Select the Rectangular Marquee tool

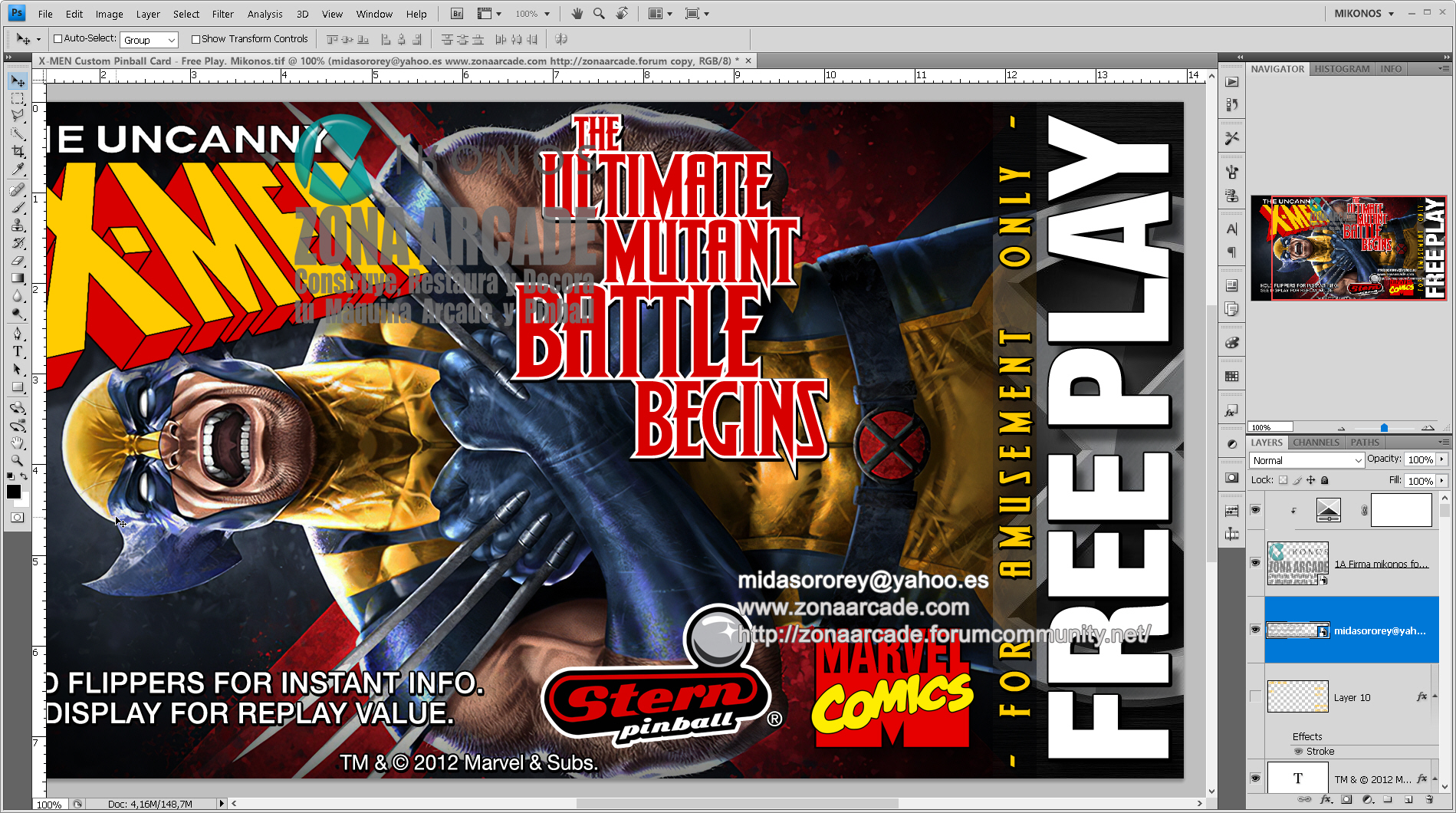click(18, 99)
